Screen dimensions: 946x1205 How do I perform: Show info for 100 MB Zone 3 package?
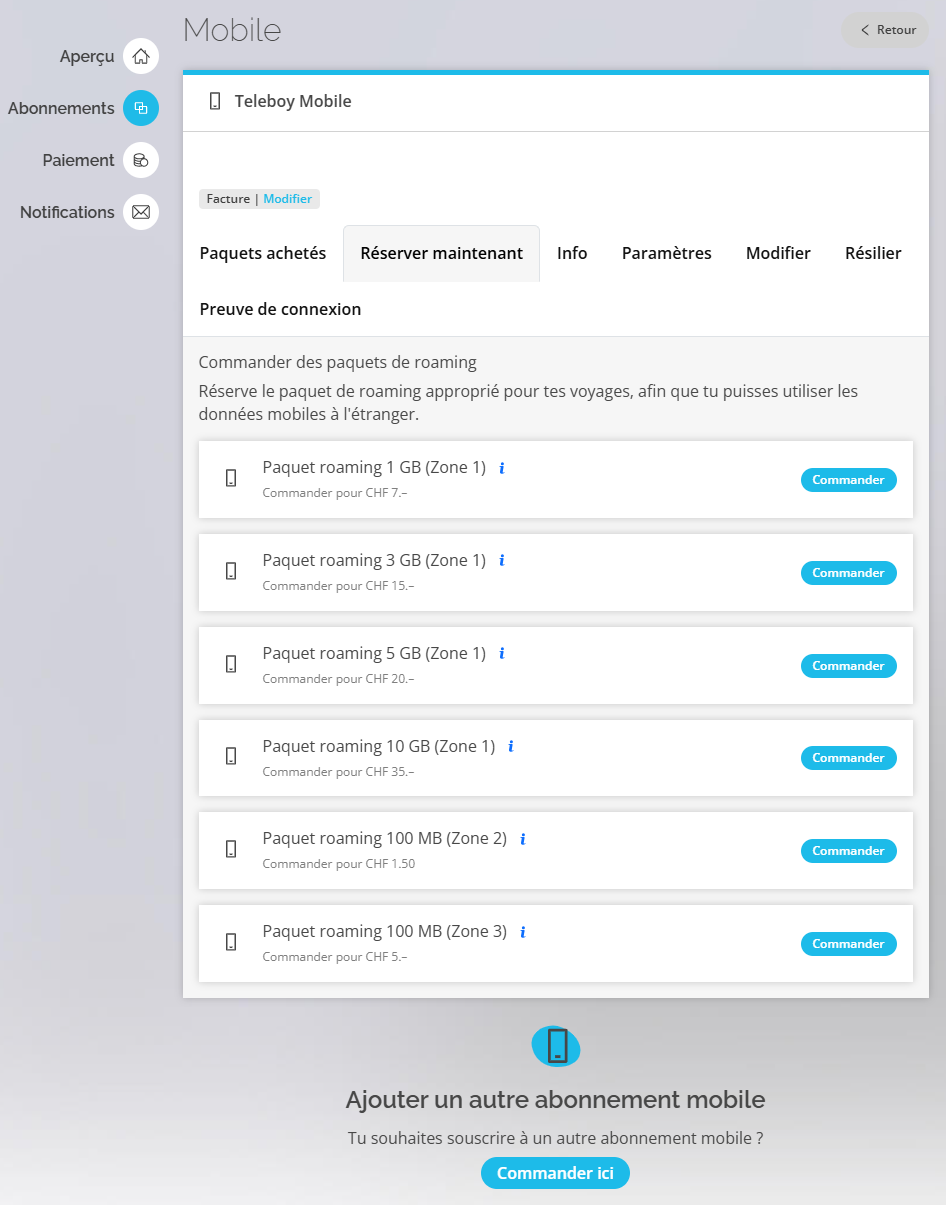pyautogui.click(x=523, y=932)
